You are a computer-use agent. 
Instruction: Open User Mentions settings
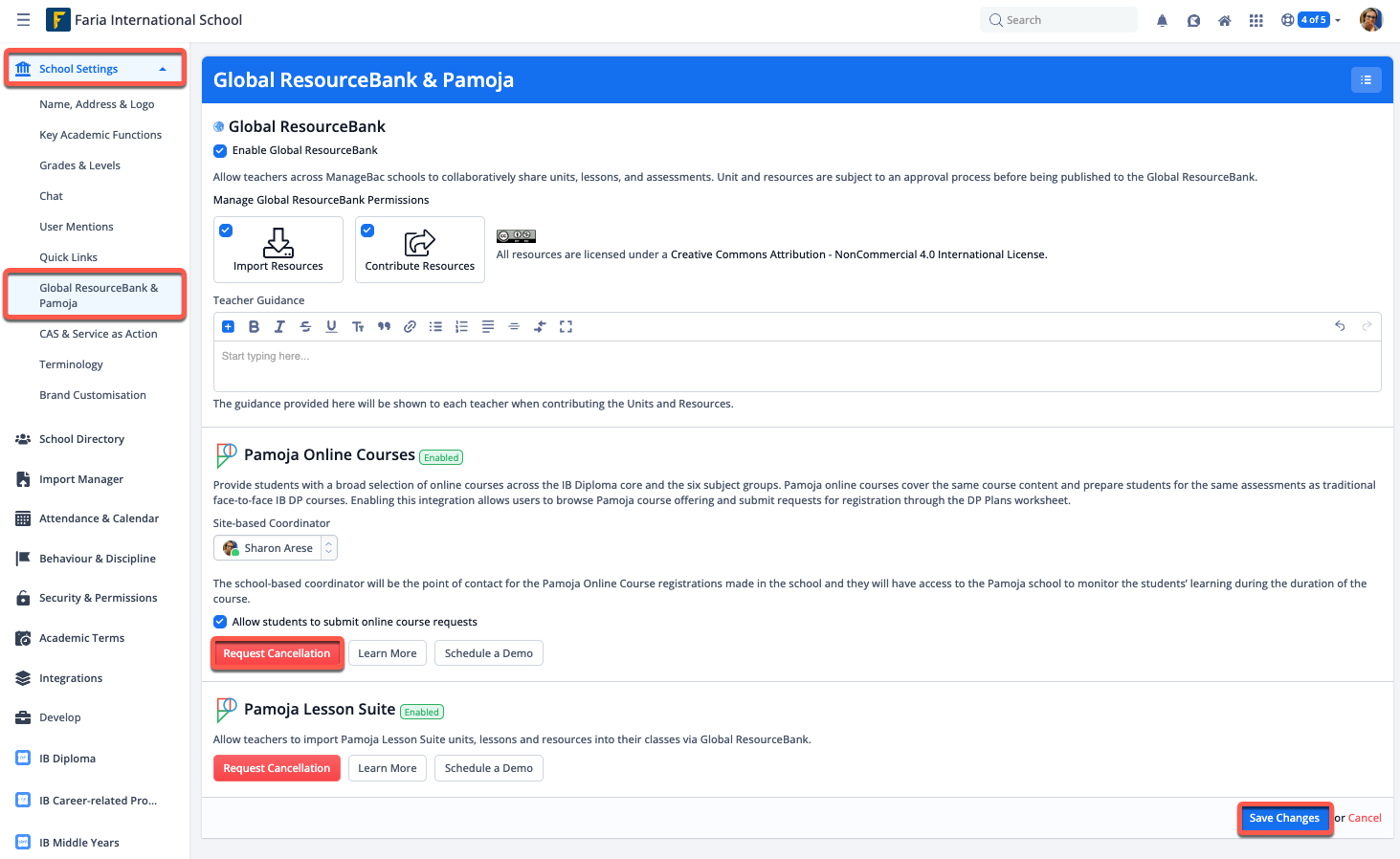click(x=77, y=227)
